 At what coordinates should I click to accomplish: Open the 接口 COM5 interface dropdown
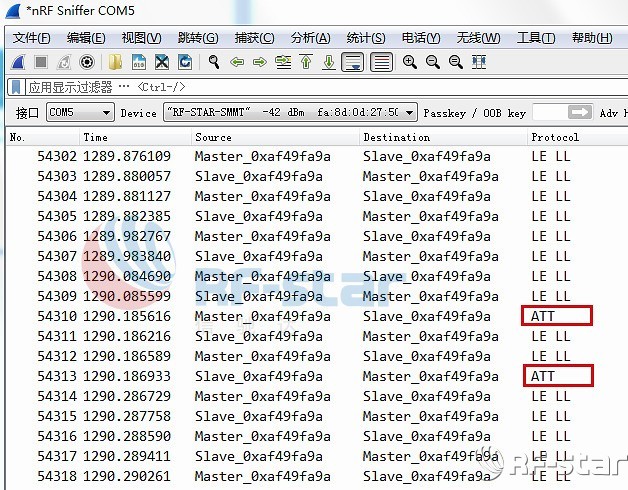80,113
